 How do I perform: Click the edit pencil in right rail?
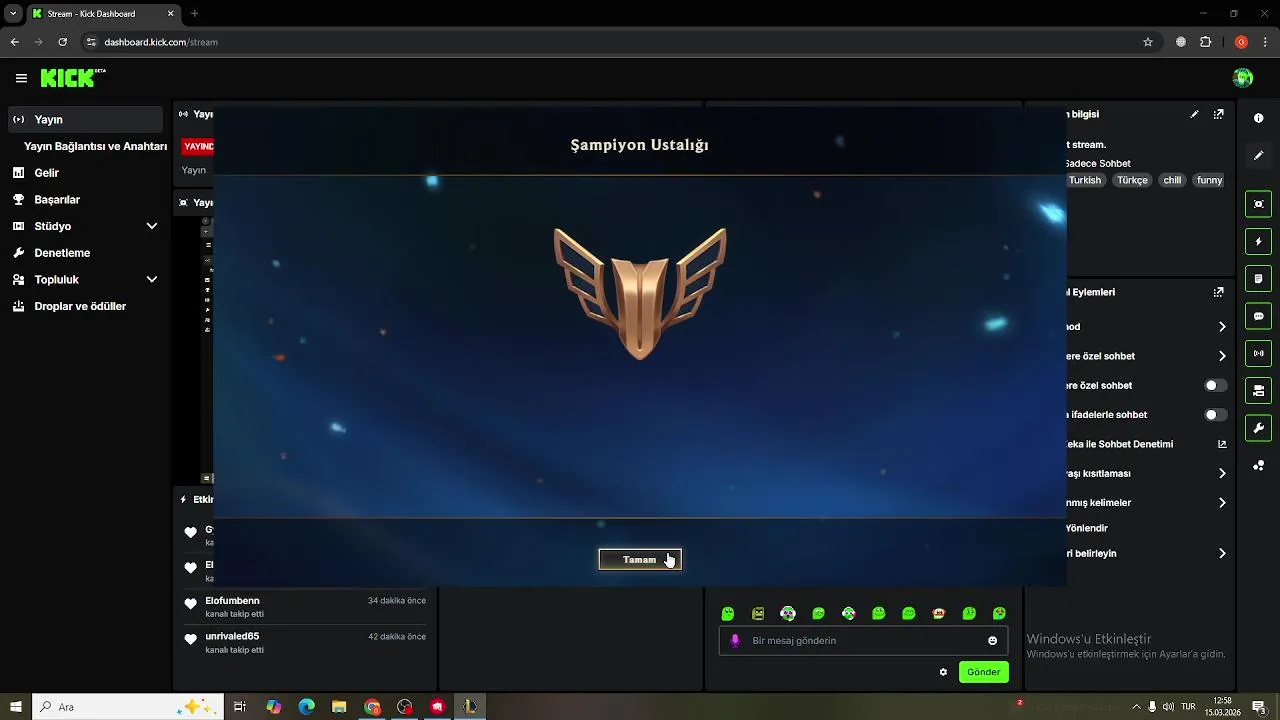click(1258, 156)
